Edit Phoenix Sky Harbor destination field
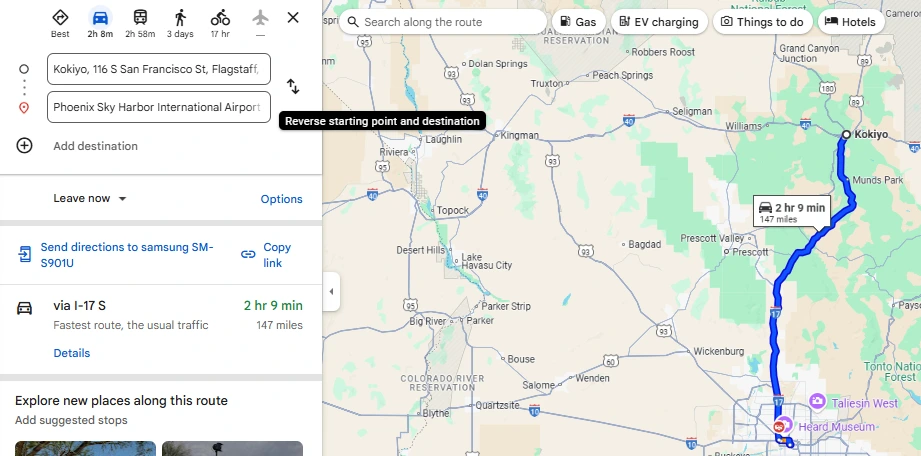Viewport: 921px width, 456px height. tap(159, 107)
